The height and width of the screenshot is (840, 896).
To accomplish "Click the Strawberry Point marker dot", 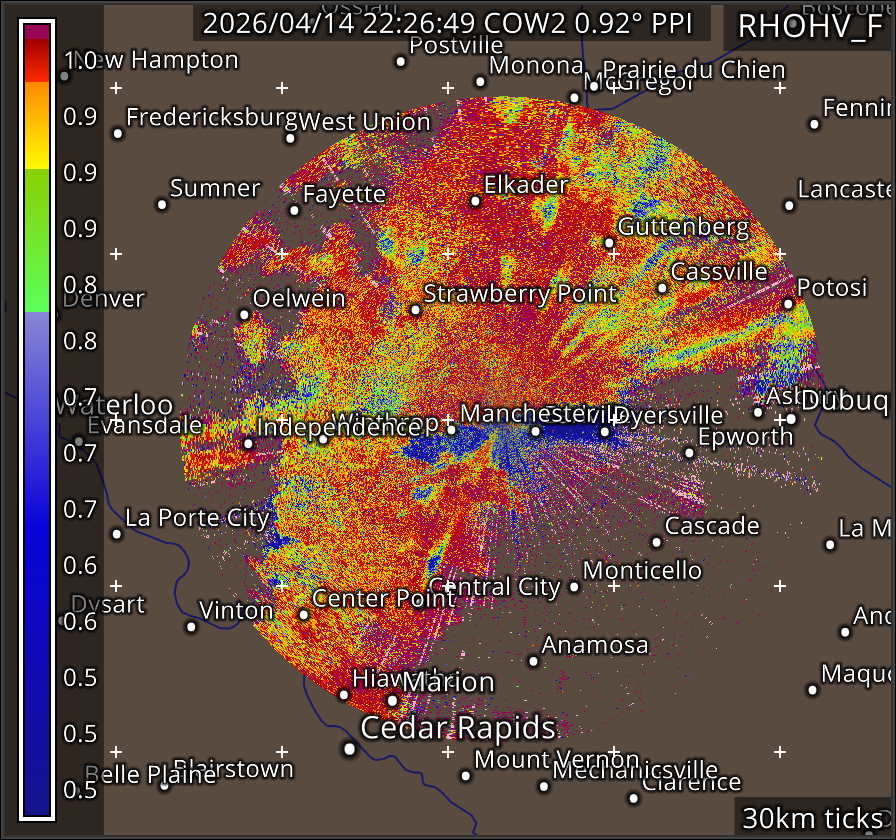I will (x=415, y=310).
